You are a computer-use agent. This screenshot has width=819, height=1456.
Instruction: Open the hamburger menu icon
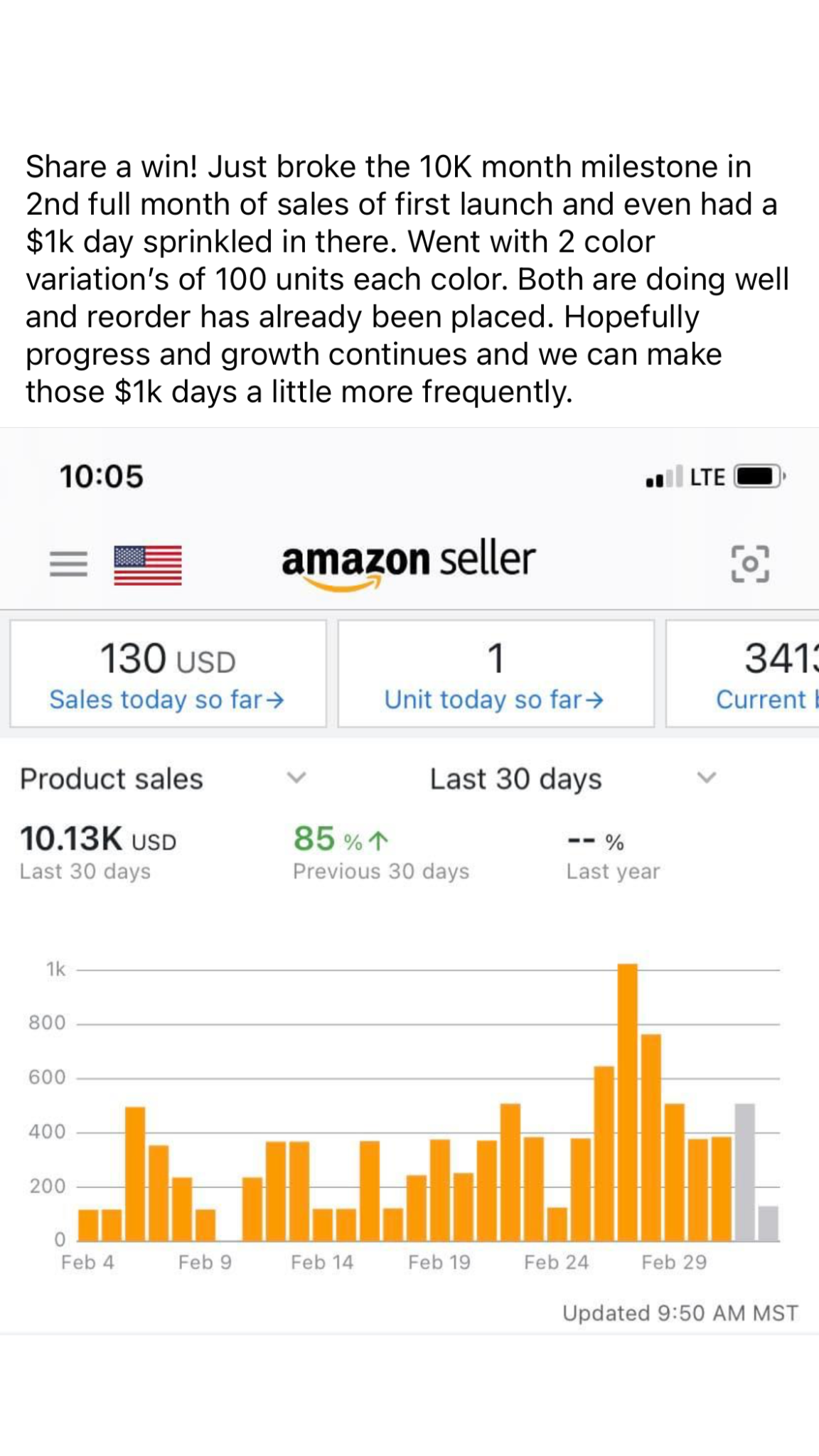click(x=68, y=564)
